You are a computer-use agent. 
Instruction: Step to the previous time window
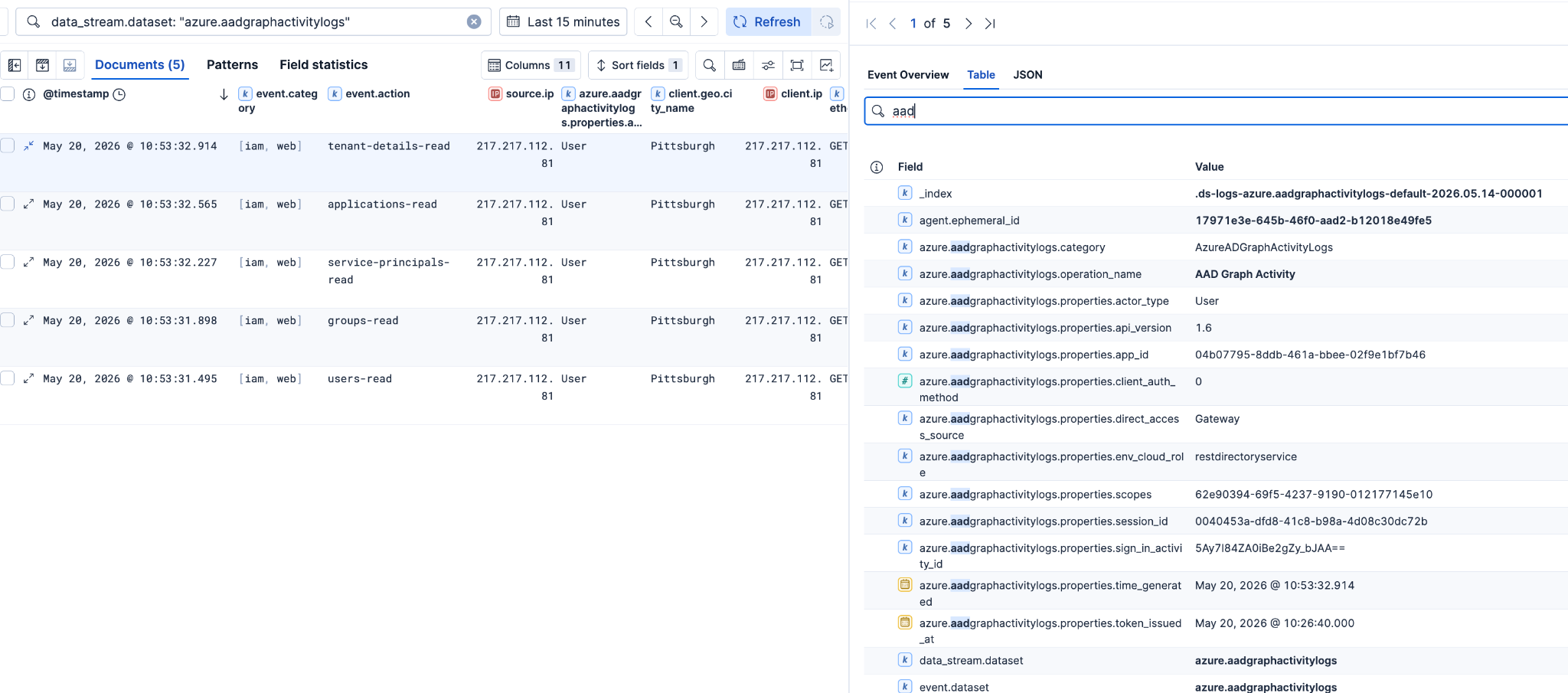click(648, 21)
